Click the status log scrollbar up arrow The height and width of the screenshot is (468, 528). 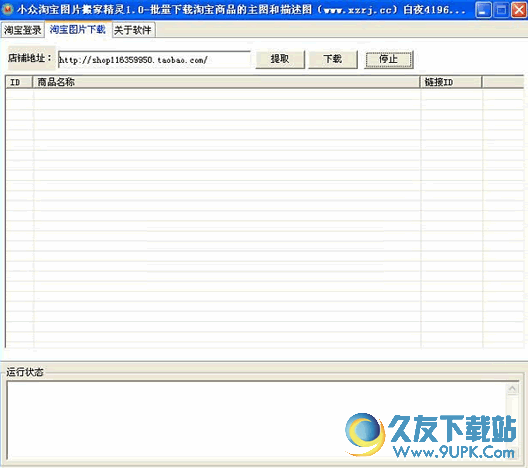[x=513, y=389]
